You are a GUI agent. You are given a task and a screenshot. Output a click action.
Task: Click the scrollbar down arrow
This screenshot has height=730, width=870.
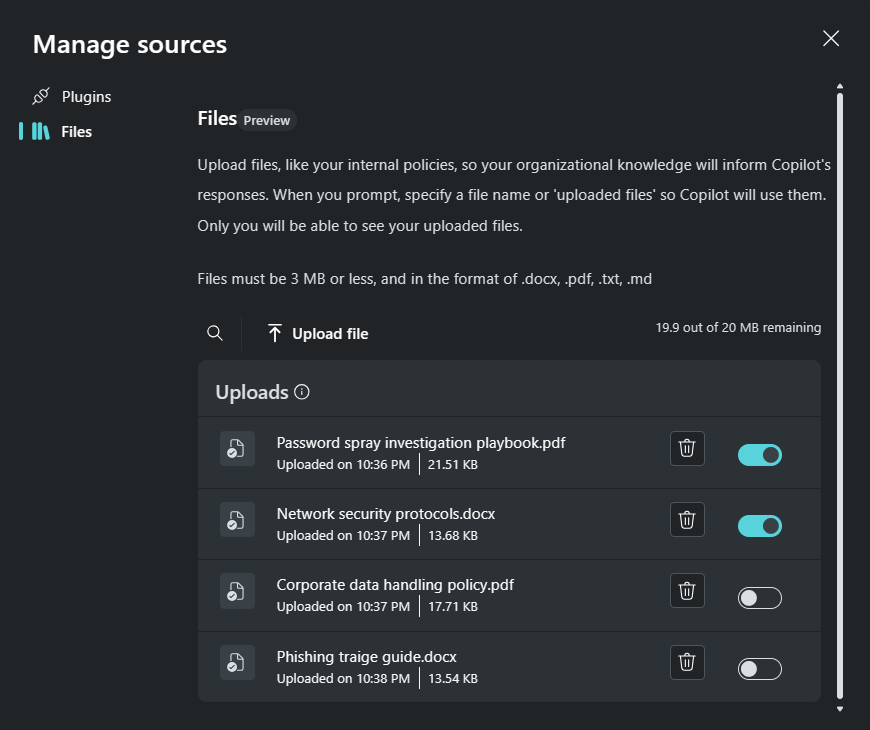click(839, 709)
